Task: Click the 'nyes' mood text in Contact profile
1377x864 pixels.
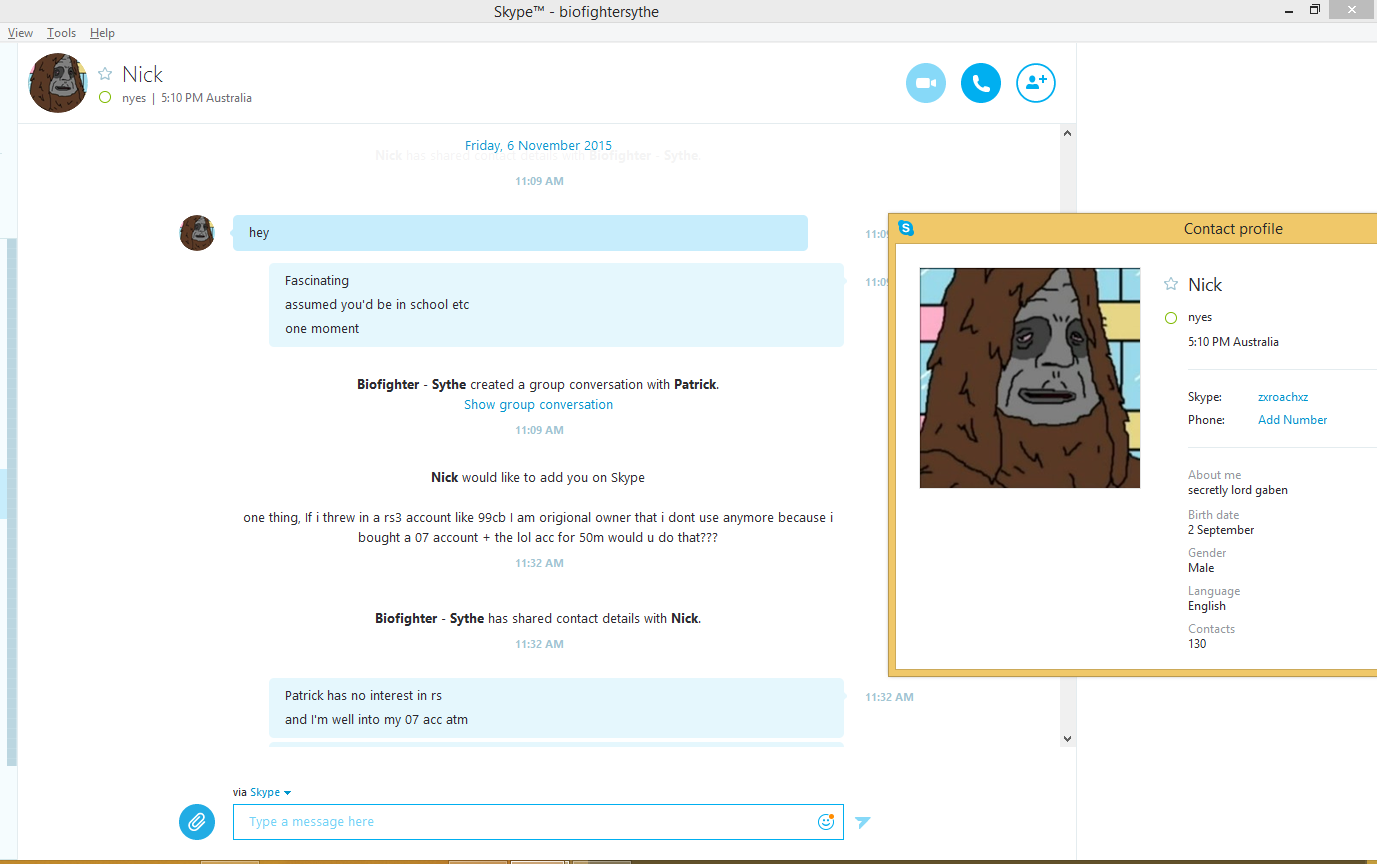Action: pyautogui.click(x=1200, y=318)
